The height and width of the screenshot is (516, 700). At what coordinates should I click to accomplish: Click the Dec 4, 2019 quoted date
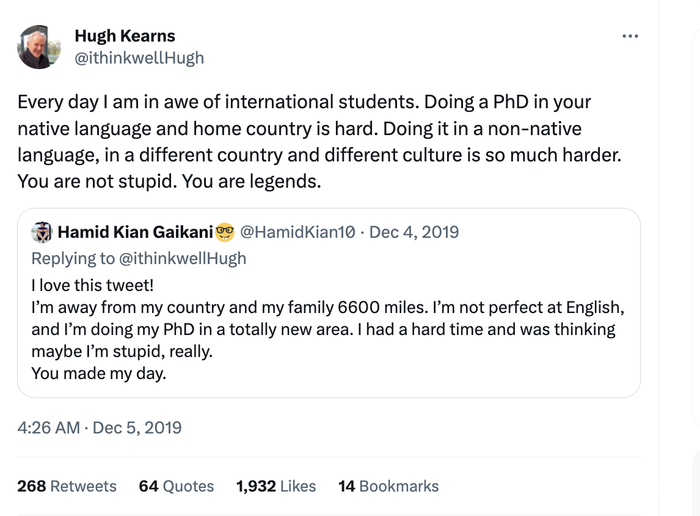414,232
